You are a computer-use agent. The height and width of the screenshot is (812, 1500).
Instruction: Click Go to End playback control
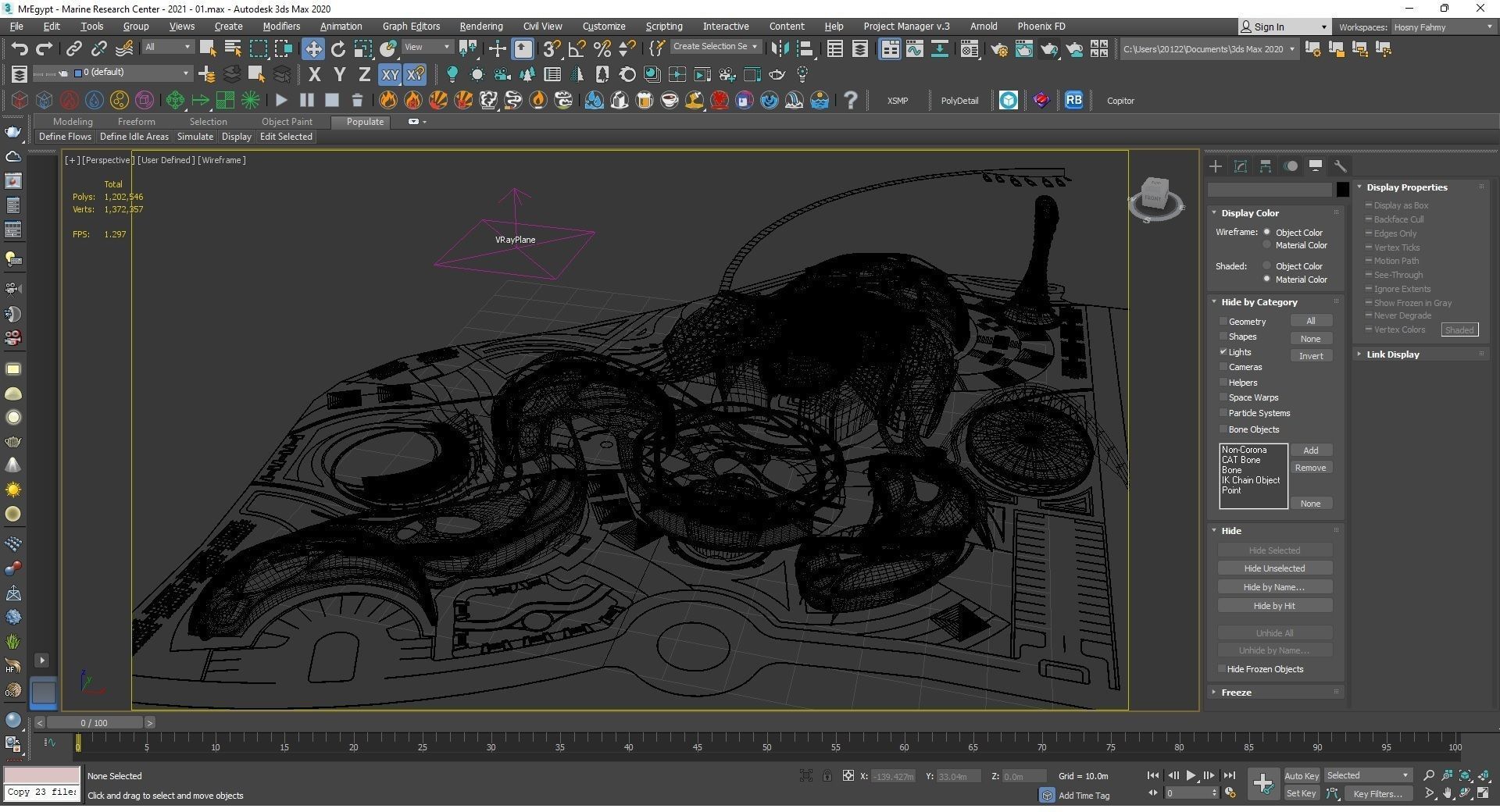(1229, 775)
